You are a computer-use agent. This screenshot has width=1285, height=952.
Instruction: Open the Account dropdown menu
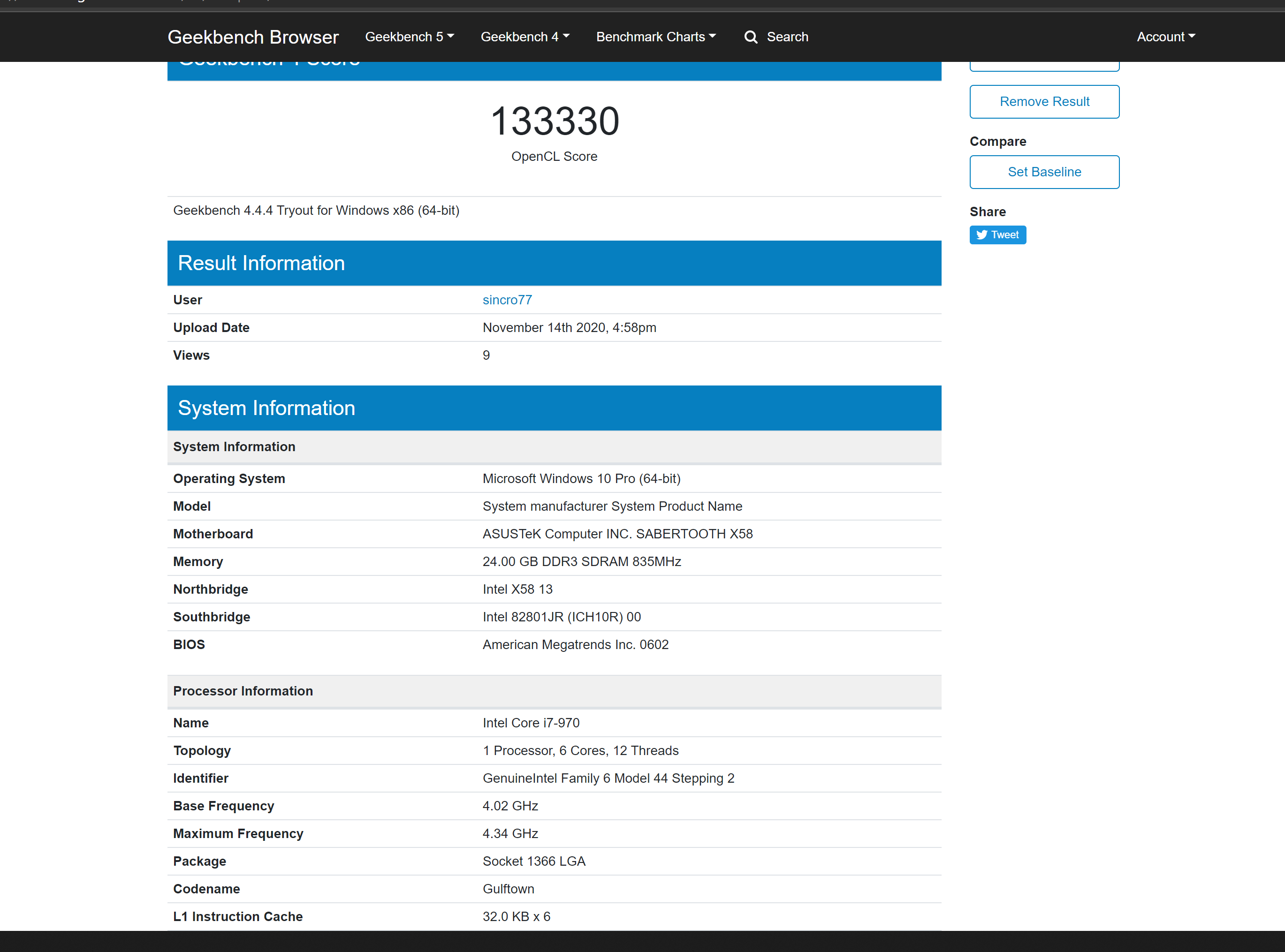pyautogui.click(x=1166, y=37)
